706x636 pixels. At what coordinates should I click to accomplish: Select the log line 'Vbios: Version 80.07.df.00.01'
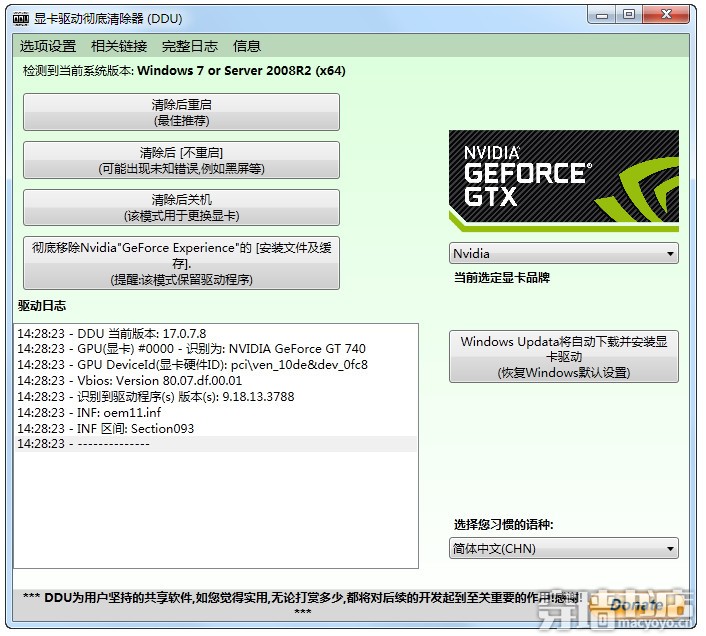215,381
